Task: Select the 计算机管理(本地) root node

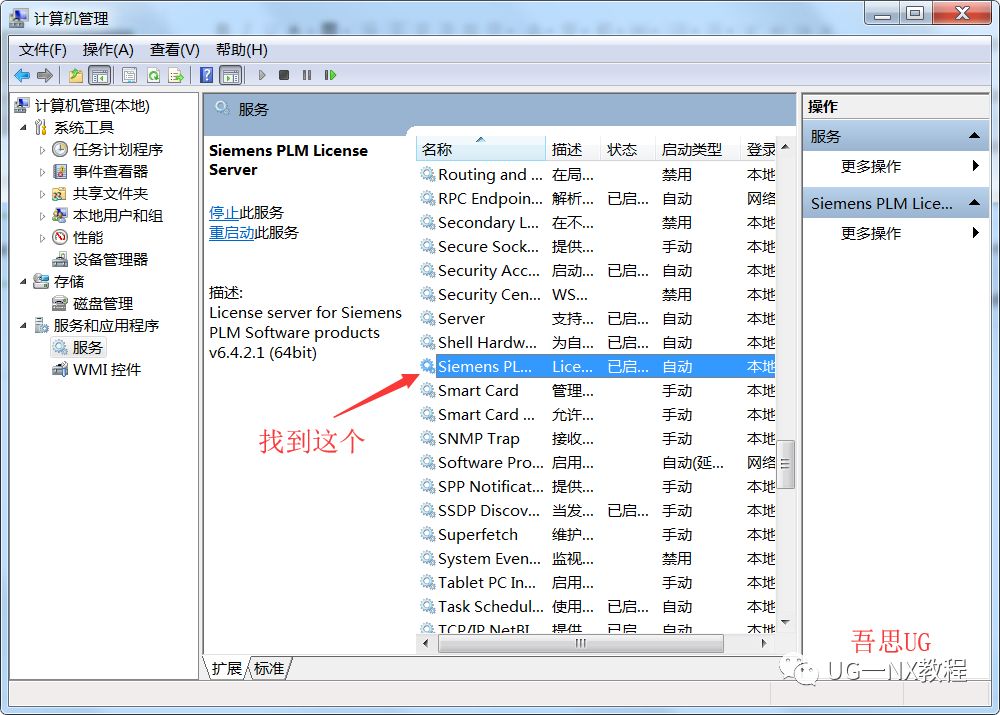Action: click(92, 105)
